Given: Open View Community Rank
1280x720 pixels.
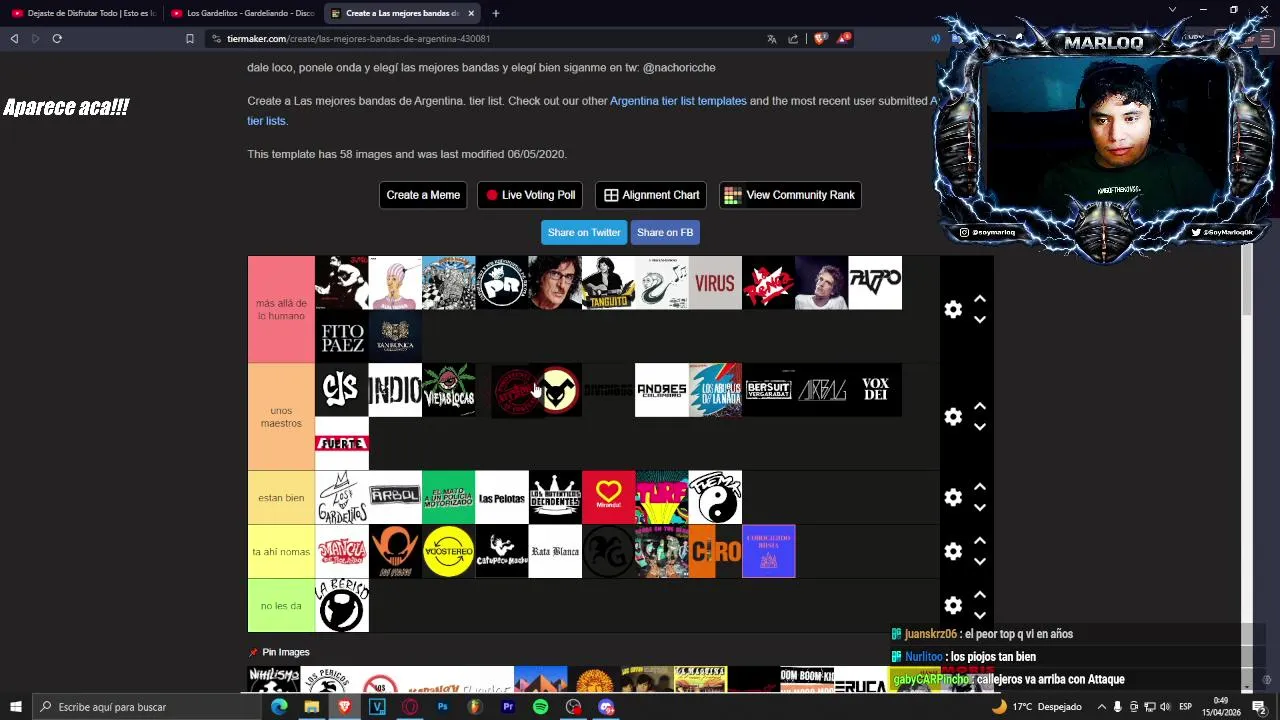Looking at the screenshot, I should pos(790,195).
